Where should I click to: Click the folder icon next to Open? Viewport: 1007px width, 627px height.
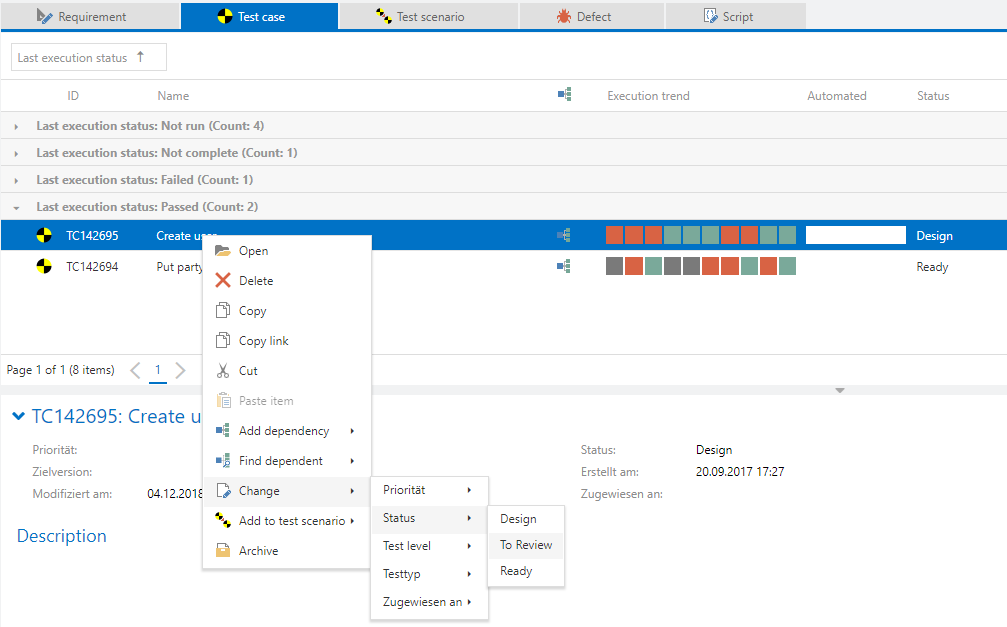223,251
